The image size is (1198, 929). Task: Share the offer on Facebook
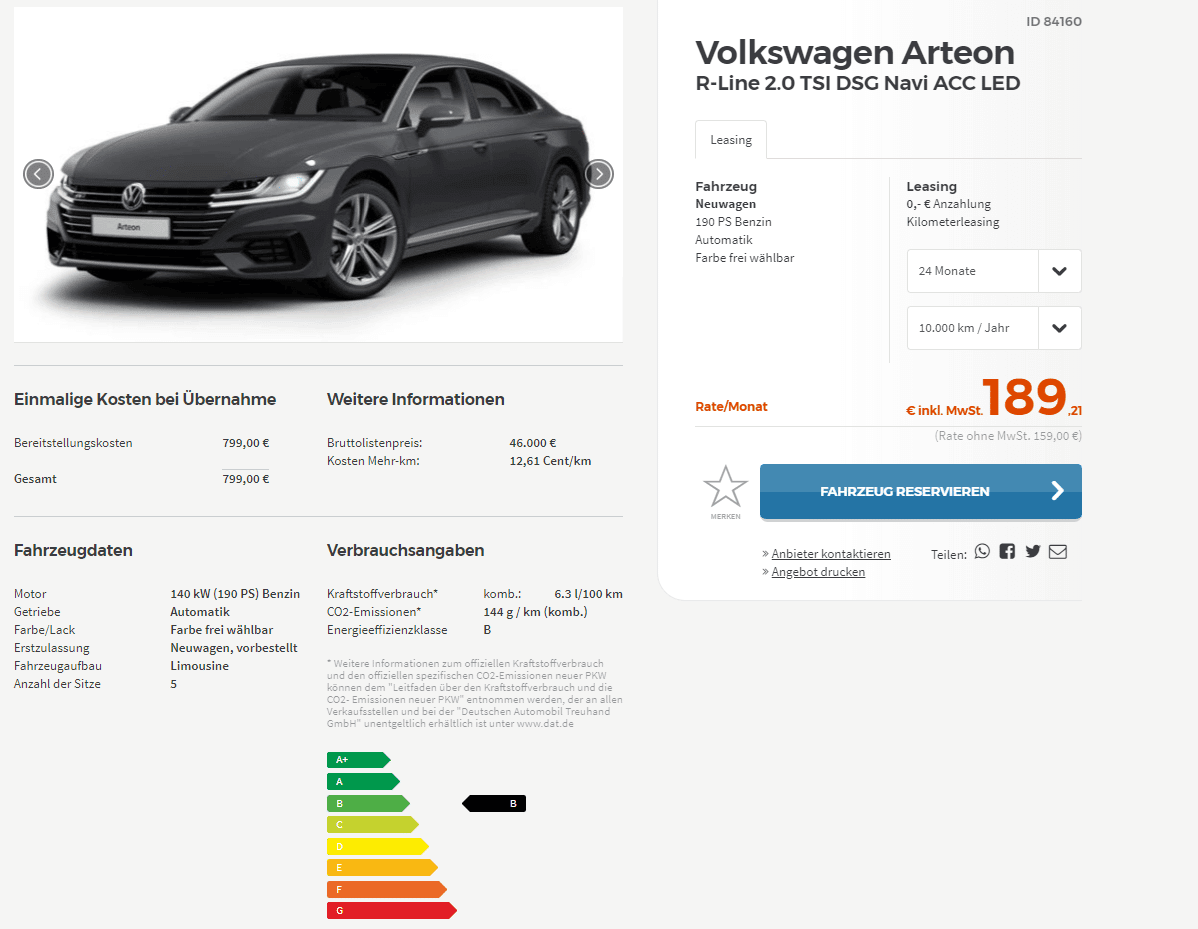point(1008,552)
